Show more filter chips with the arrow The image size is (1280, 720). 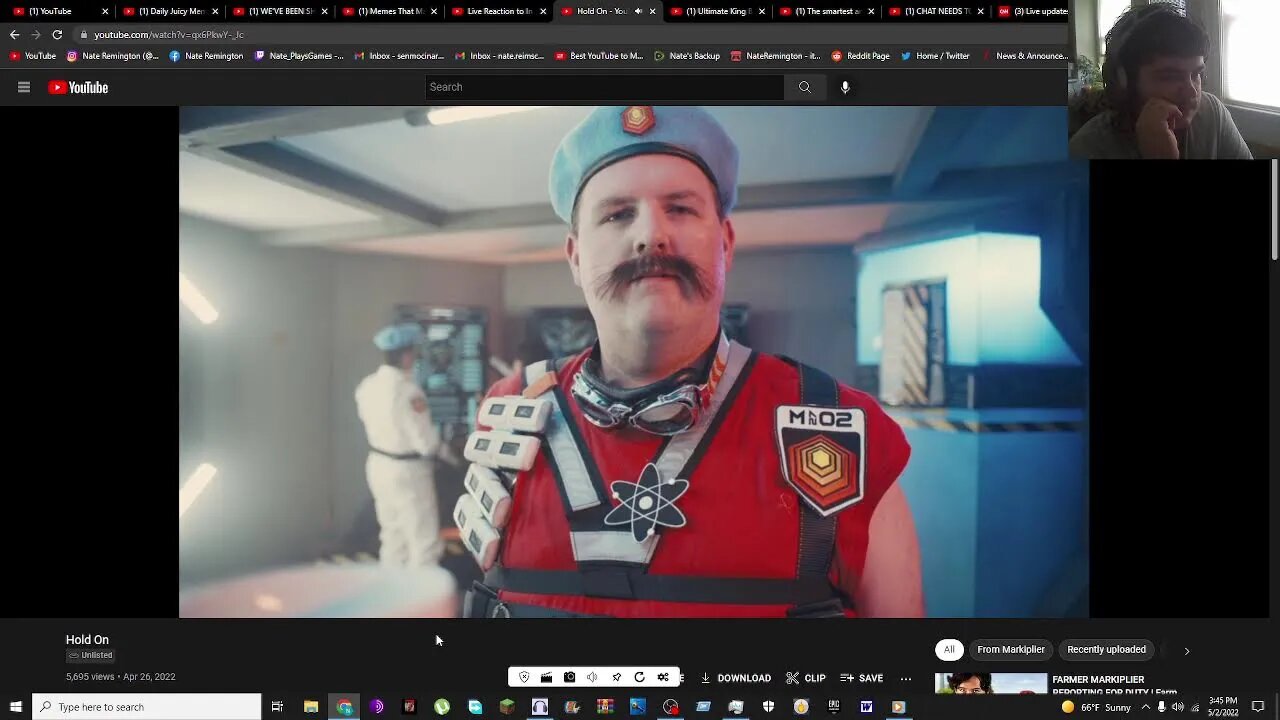click(x=1187, y=651)
